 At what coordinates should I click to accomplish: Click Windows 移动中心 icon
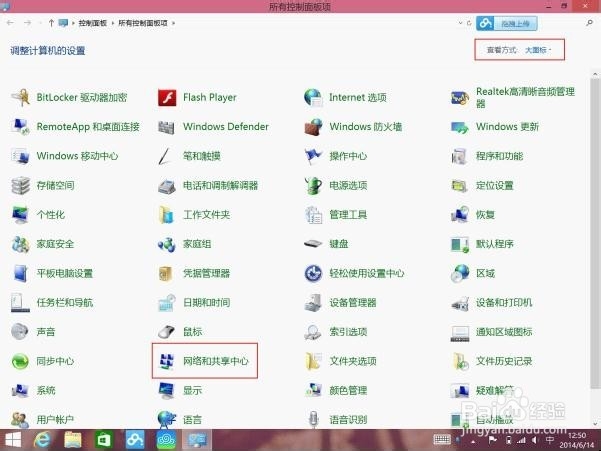(x=20, y=156)
